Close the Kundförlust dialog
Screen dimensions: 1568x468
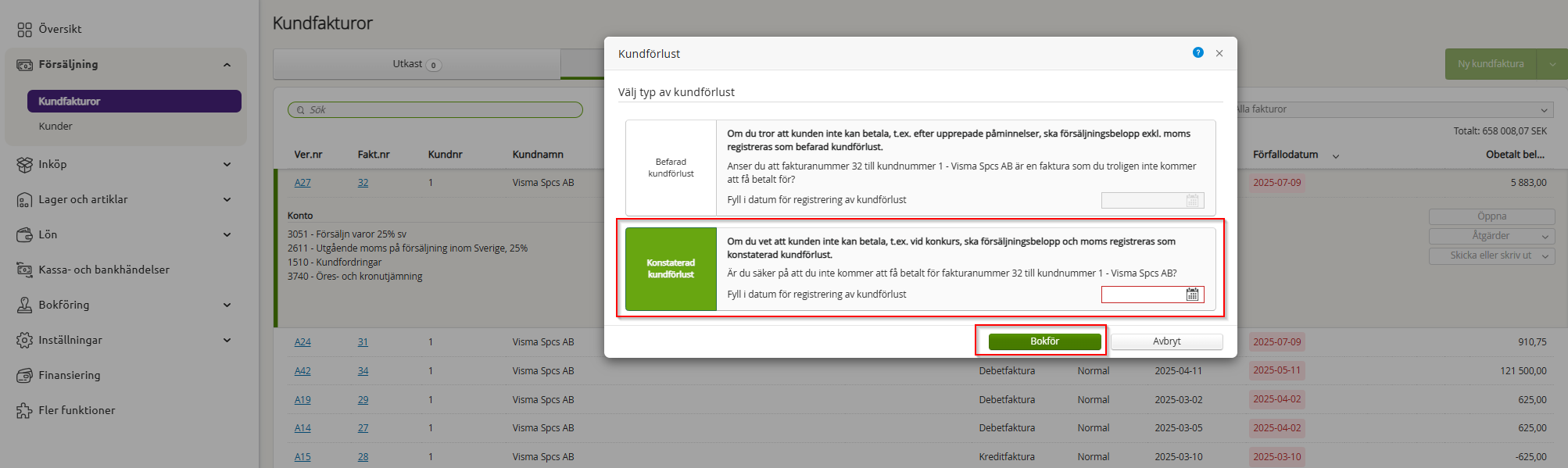(x=1219, y=54)
